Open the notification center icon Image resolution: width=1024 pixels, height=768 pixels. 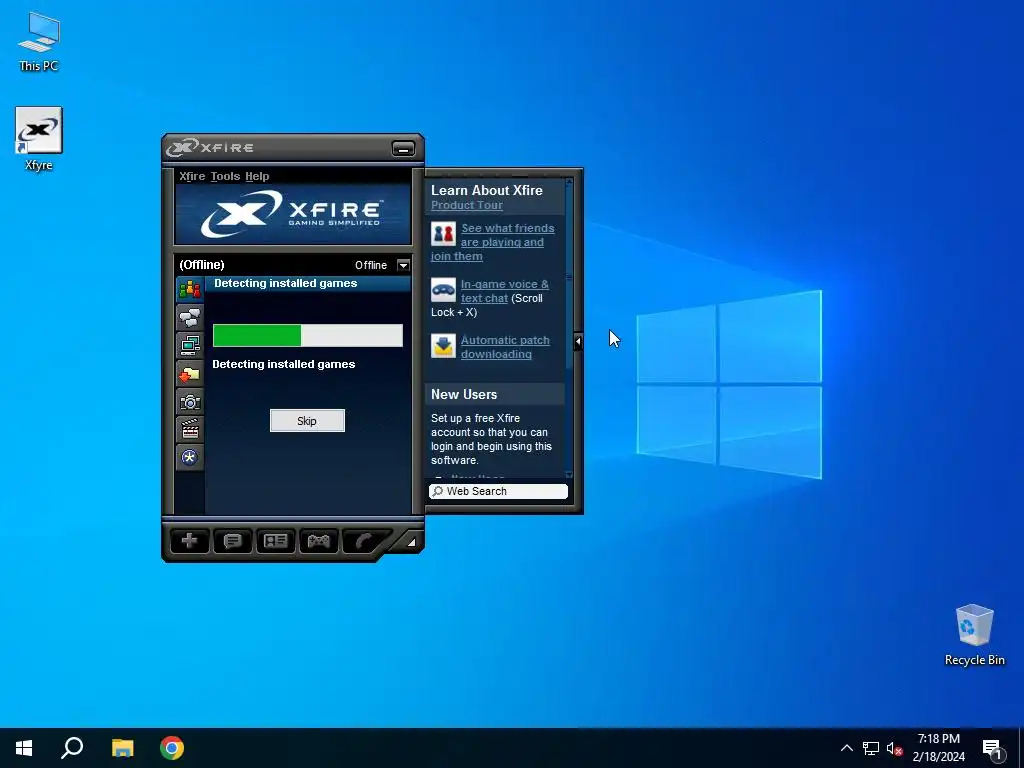pos(992,749)
